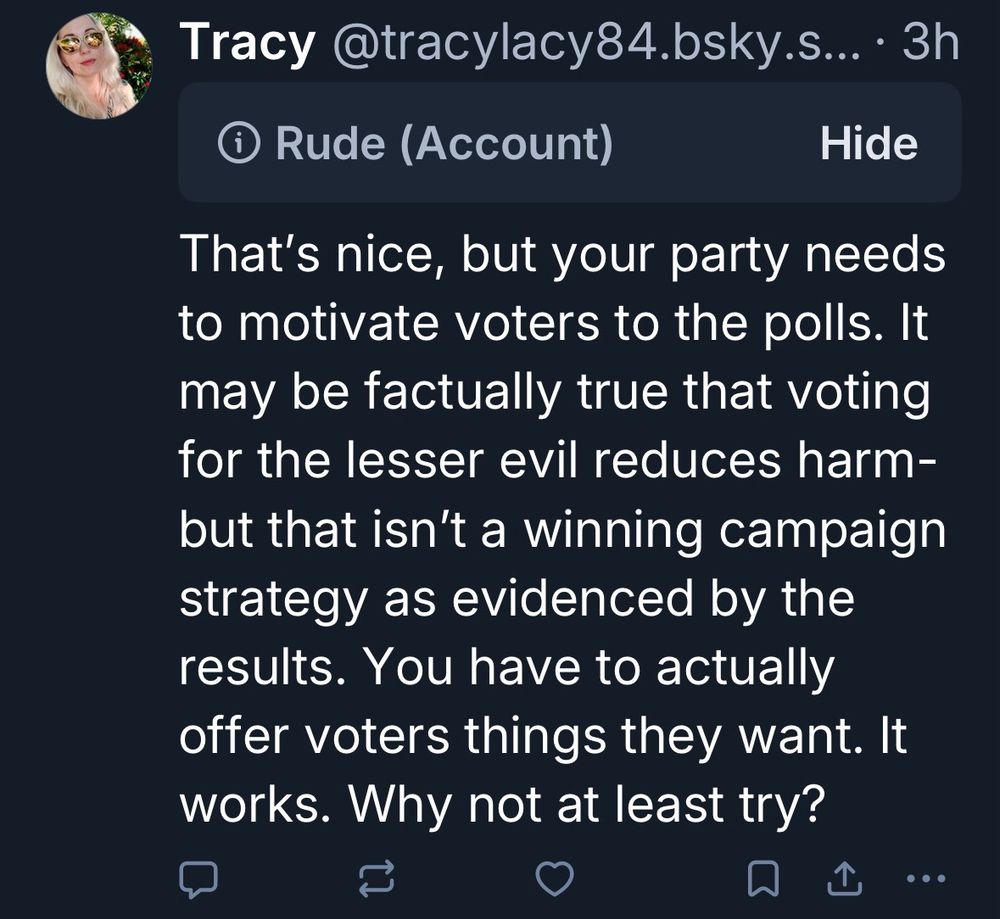Screen dimensions: 1000x919
Task: Open Tracy's profile picture avatar
Action: tap(99, 66)
